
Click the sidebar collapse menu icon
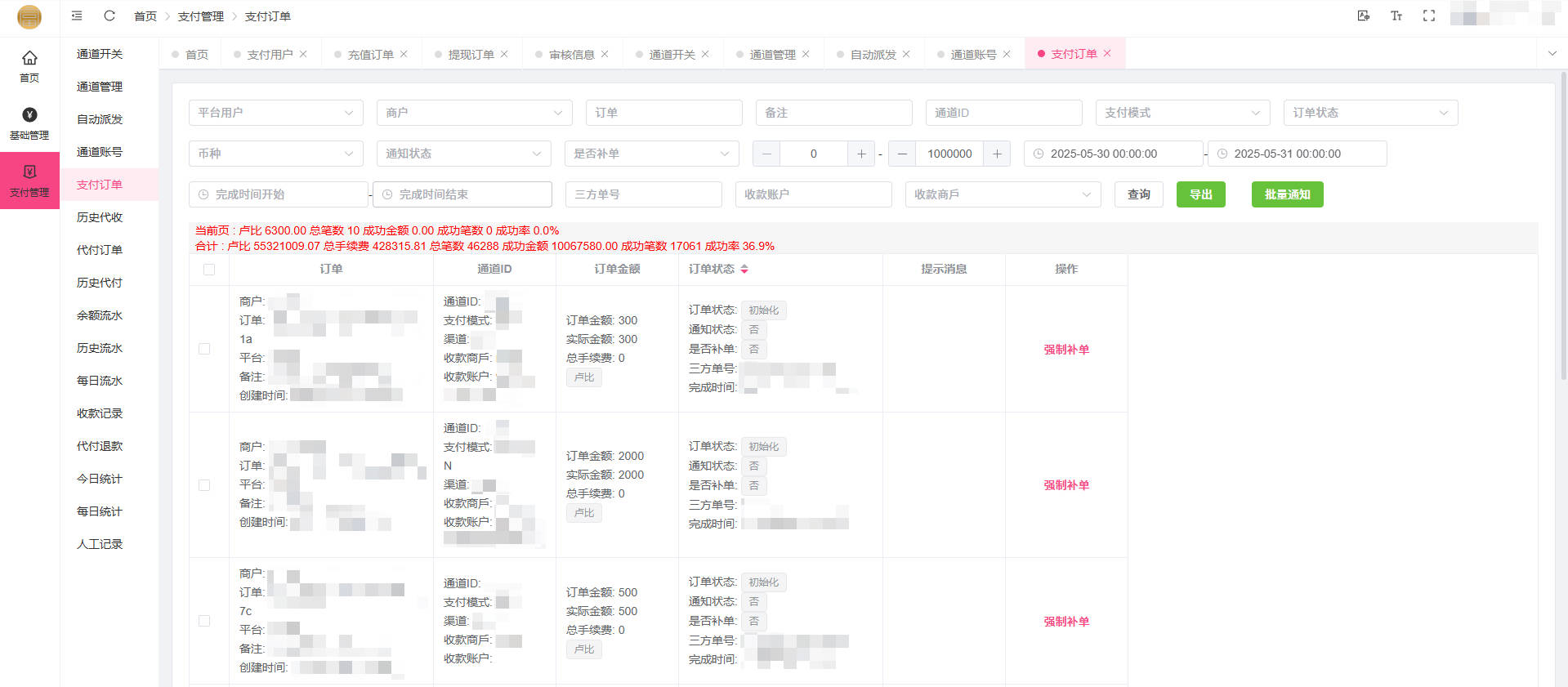coord(77,16)
